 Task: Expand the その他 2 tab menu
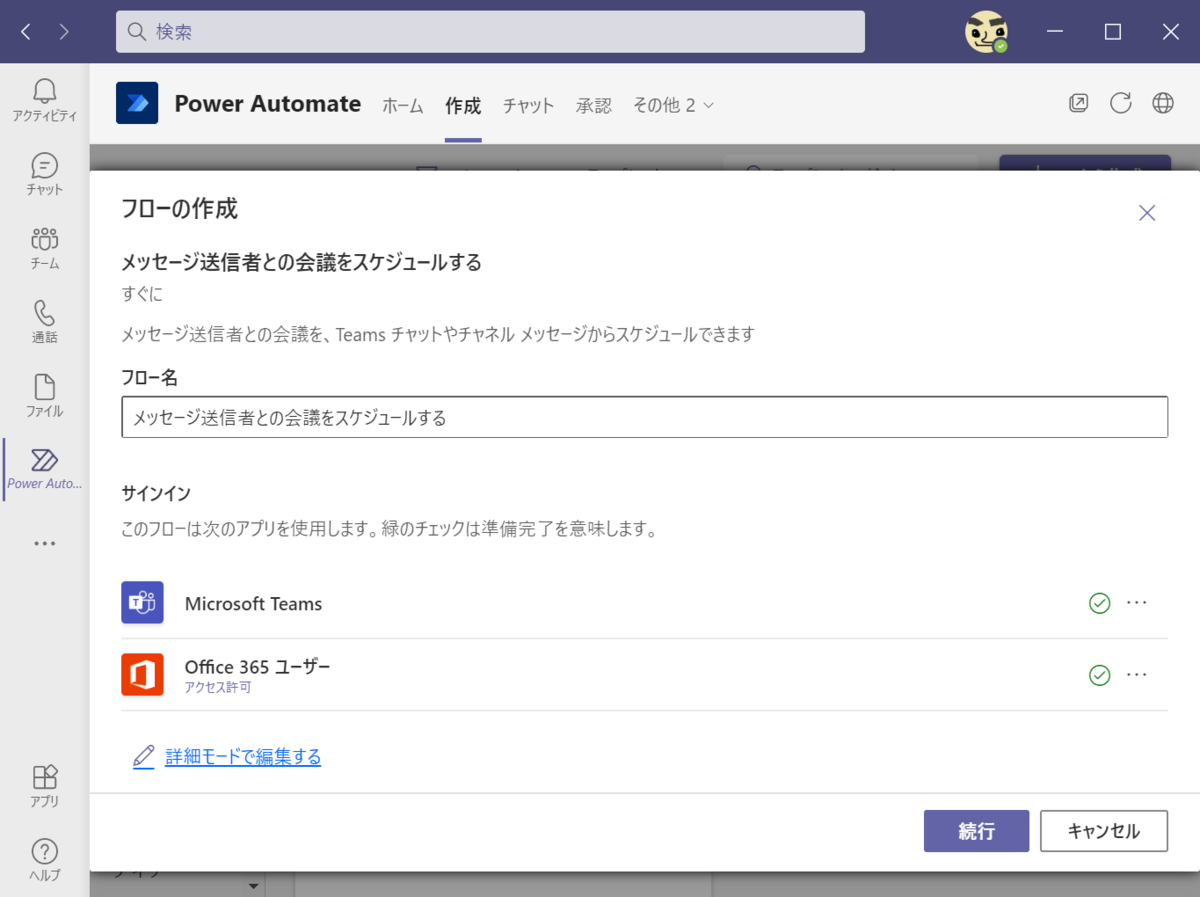pos(673,105)
